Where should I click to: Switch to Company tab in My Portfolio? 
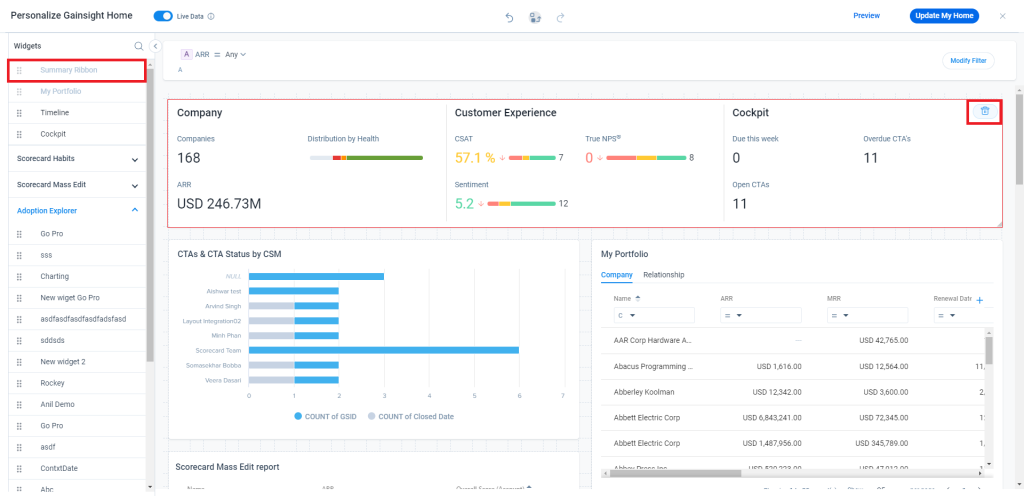(616, 275)
